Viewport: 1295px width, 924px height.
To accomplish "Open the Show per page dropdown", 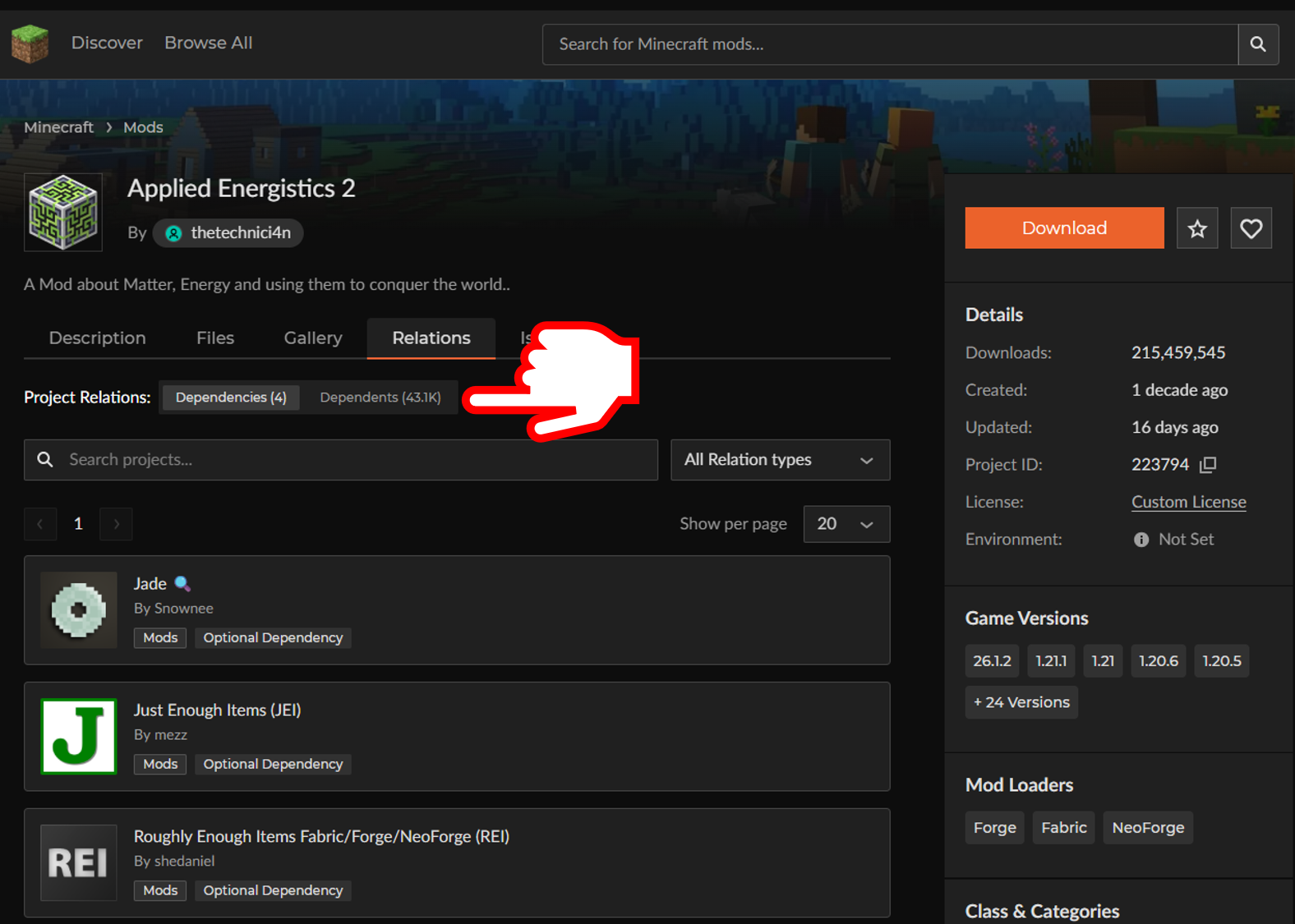I will click(846, 524).
